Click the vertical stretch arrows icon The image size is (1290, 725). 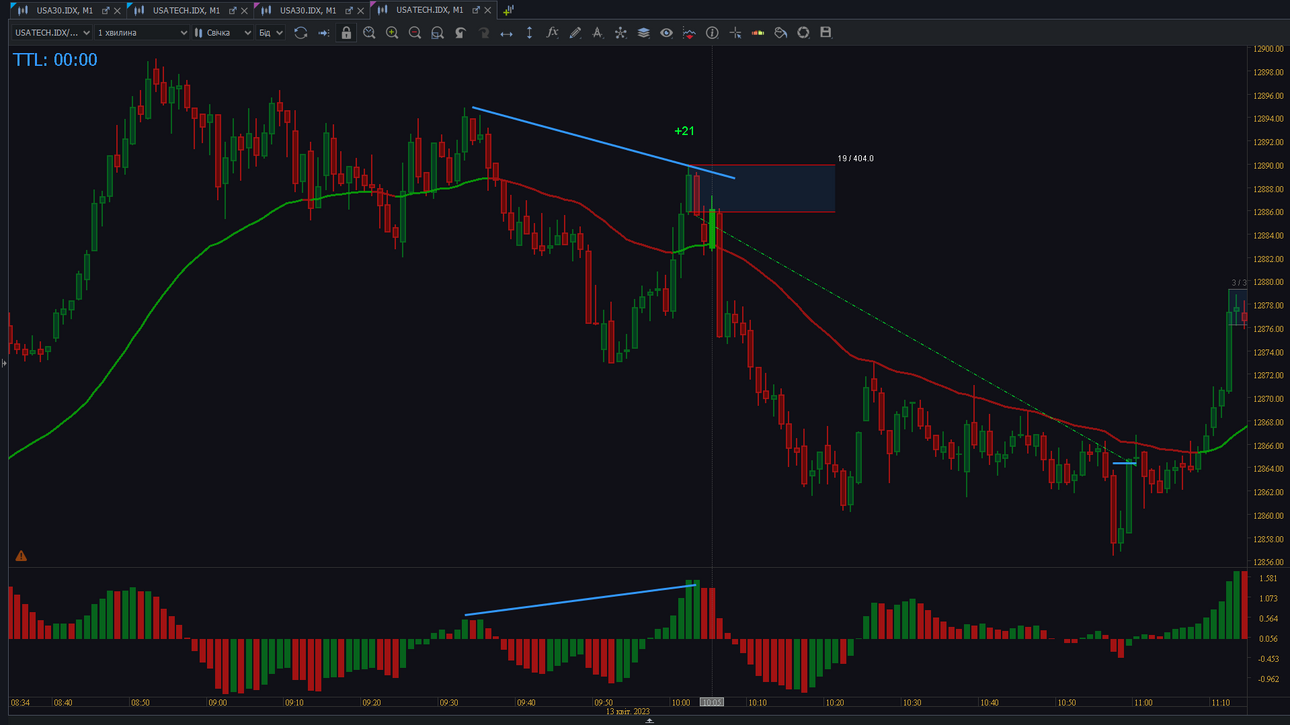(x=529, y=33)
